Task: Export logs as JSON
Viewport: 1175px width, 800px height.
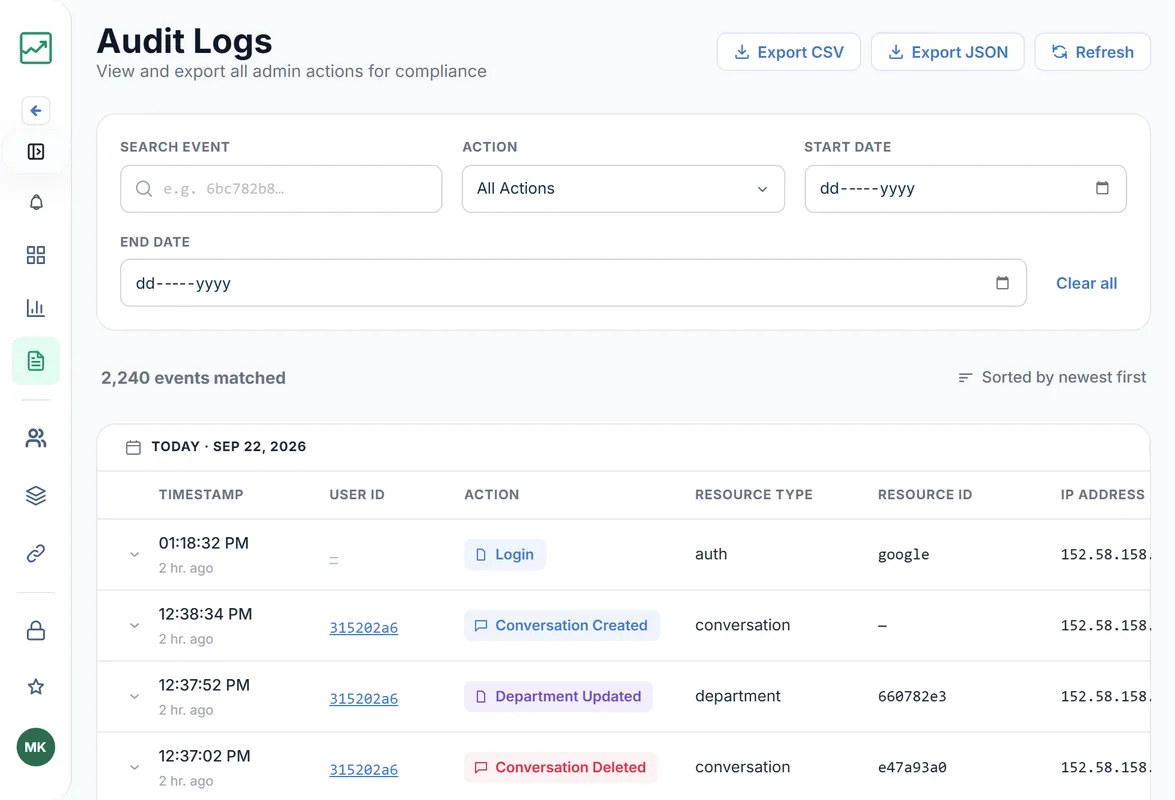Action: (947, 52)
